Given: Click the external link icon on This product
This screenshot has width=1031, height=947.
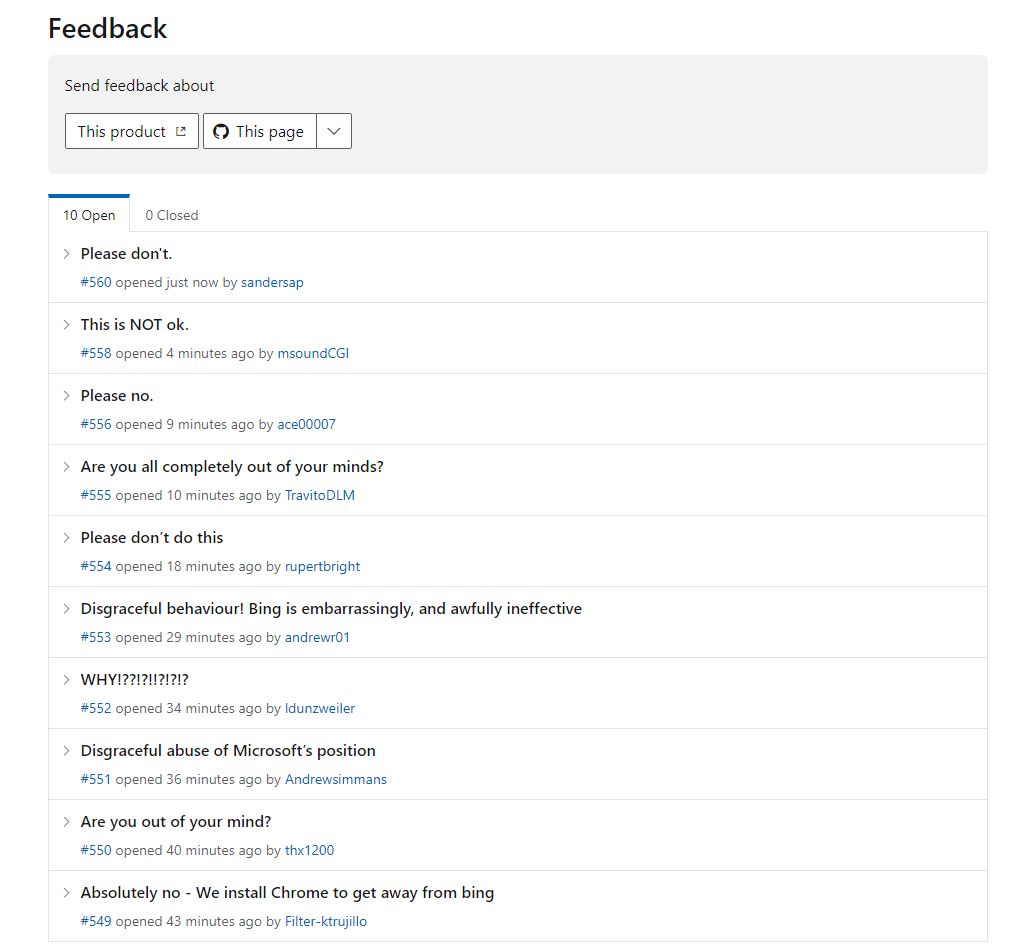Looking at the screenshot, I should tap(181, 131).
